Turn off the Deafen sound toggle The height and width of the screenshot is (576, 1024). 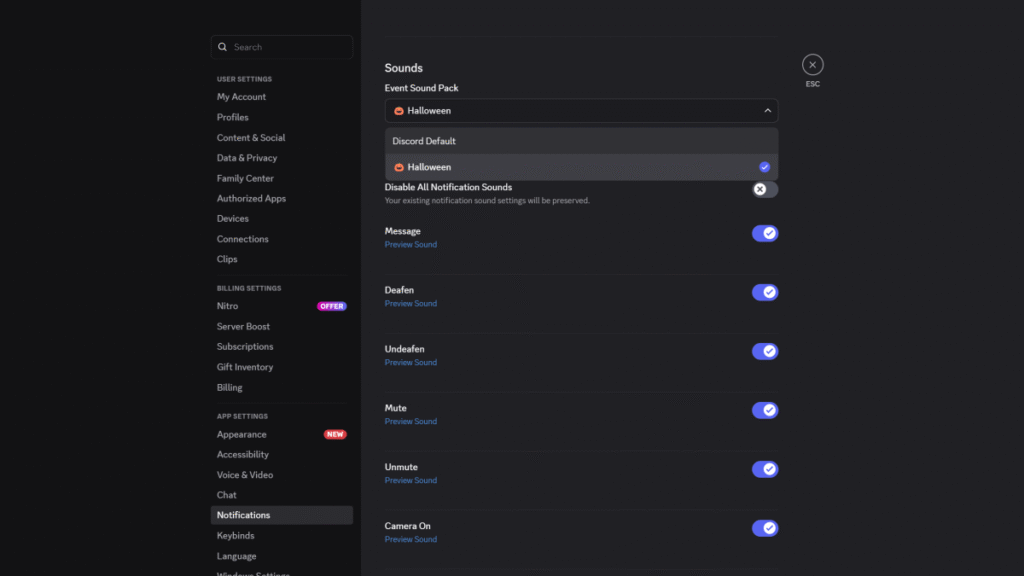[764, 292]
